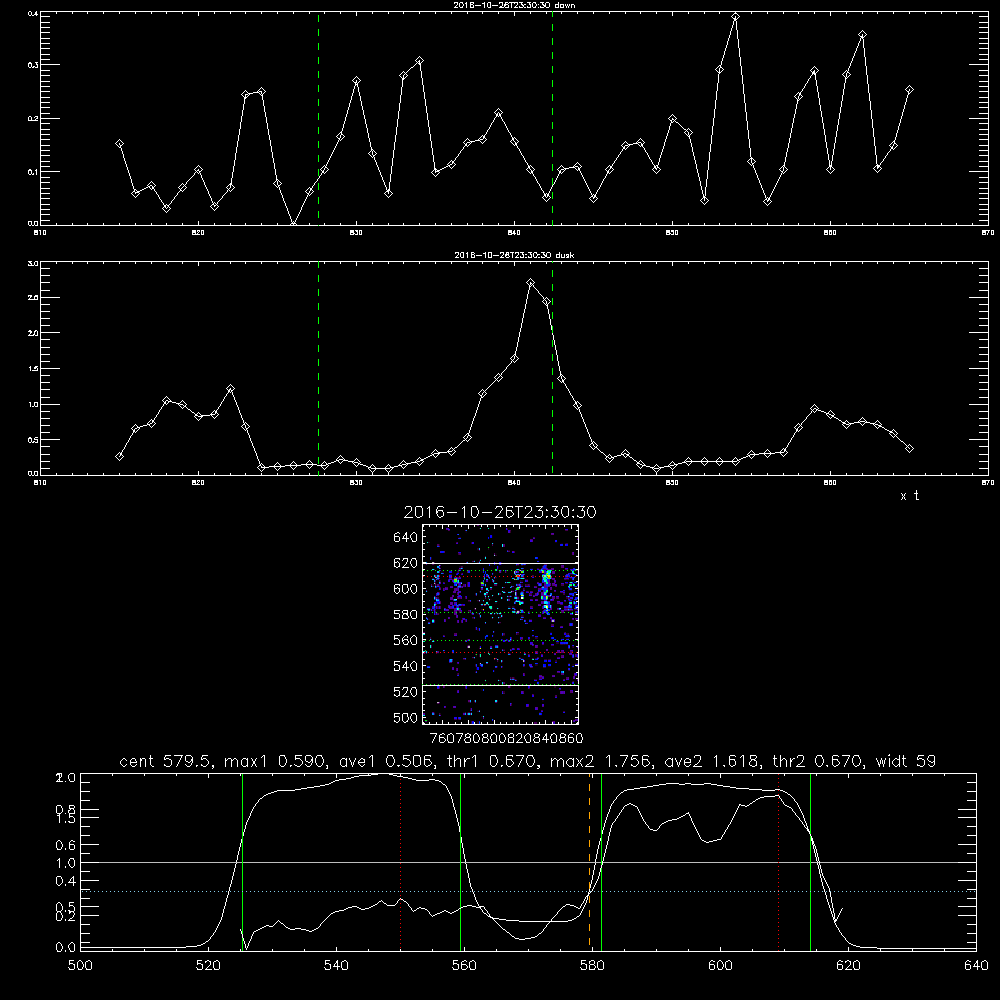This screenshot has width=1000, height=1000.
Task: Click the 'cent 579.5' value in the stats line
Action: pos(165,761)
